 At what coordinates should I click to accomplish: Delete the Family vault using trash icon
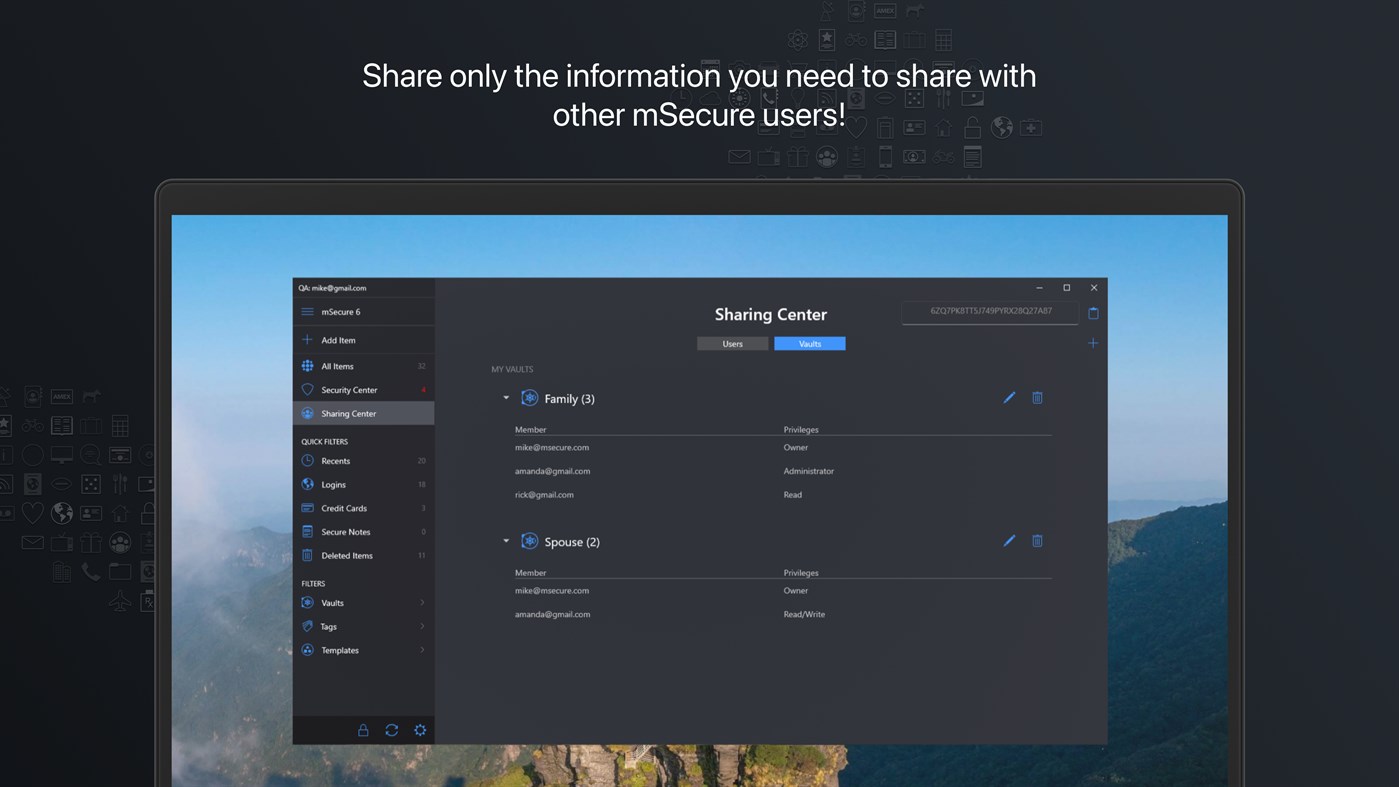point(1037,398)
